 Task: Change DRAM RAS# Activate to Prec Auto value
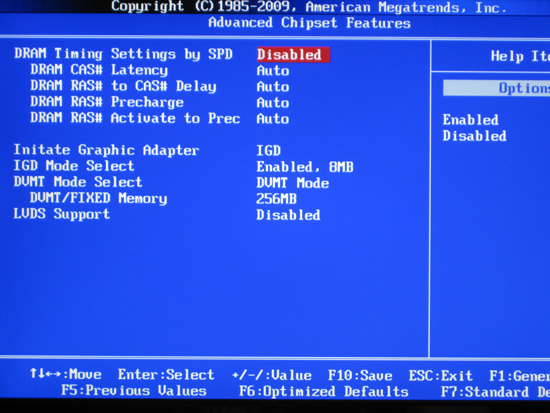pyautogui.click(x=273, y=119)
